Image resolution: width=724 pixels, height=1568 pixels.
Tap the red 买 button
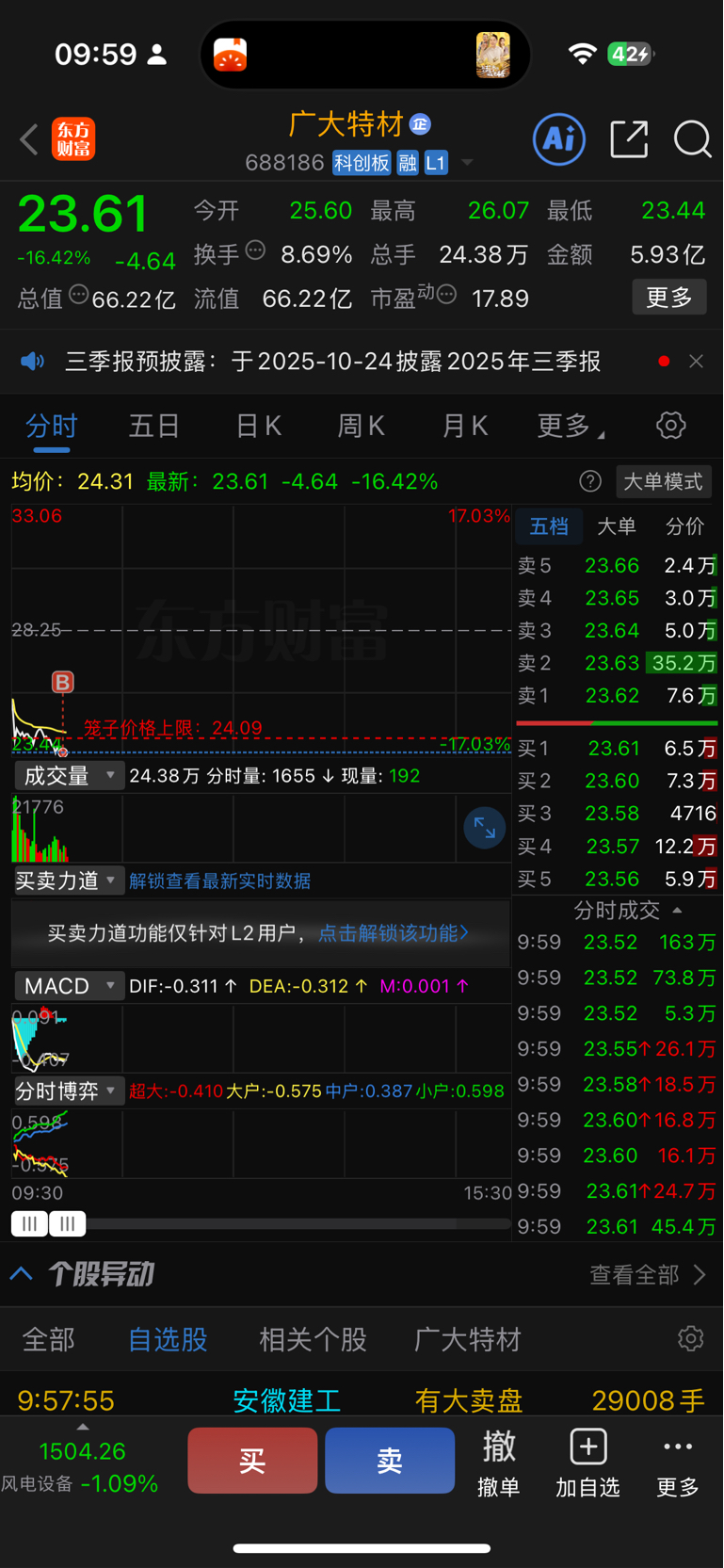pyautogui.click(x=252, y=1460)
